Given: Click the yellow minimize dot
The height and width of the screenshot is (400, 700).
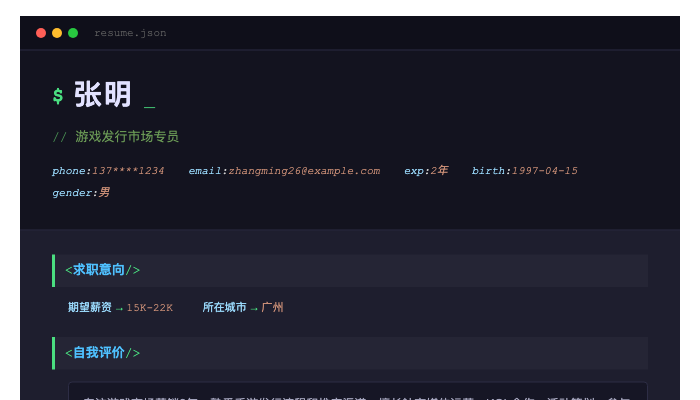Looking at the screenshot, I should click(x=57, y=33).
